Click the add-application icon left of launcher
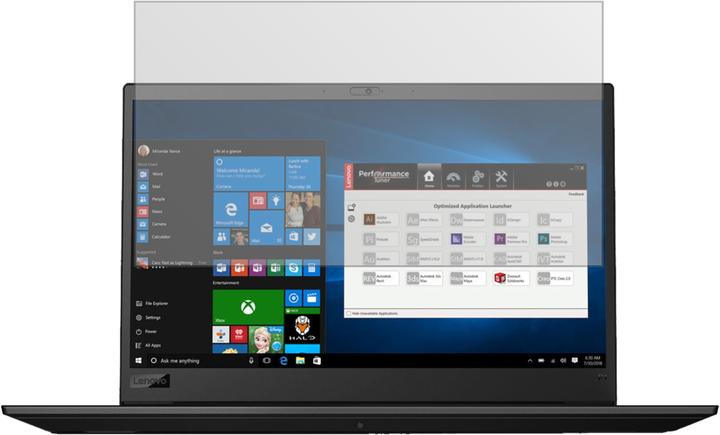720x435 pixels. click(x=351, y=207)
